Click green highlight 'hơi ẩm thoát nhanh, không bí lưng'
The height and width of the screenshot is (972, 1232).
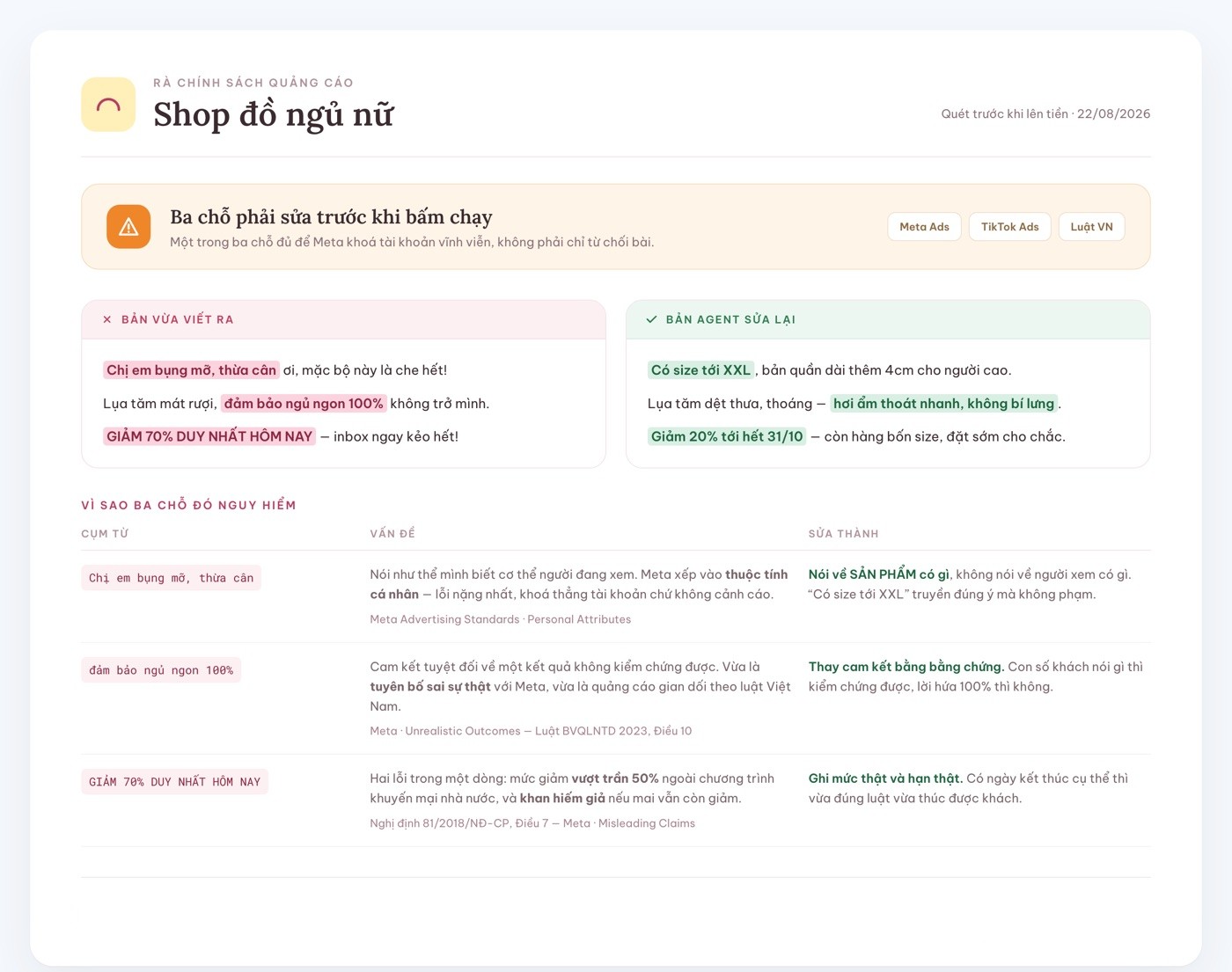pyautogui.click(x=943, y=404)
